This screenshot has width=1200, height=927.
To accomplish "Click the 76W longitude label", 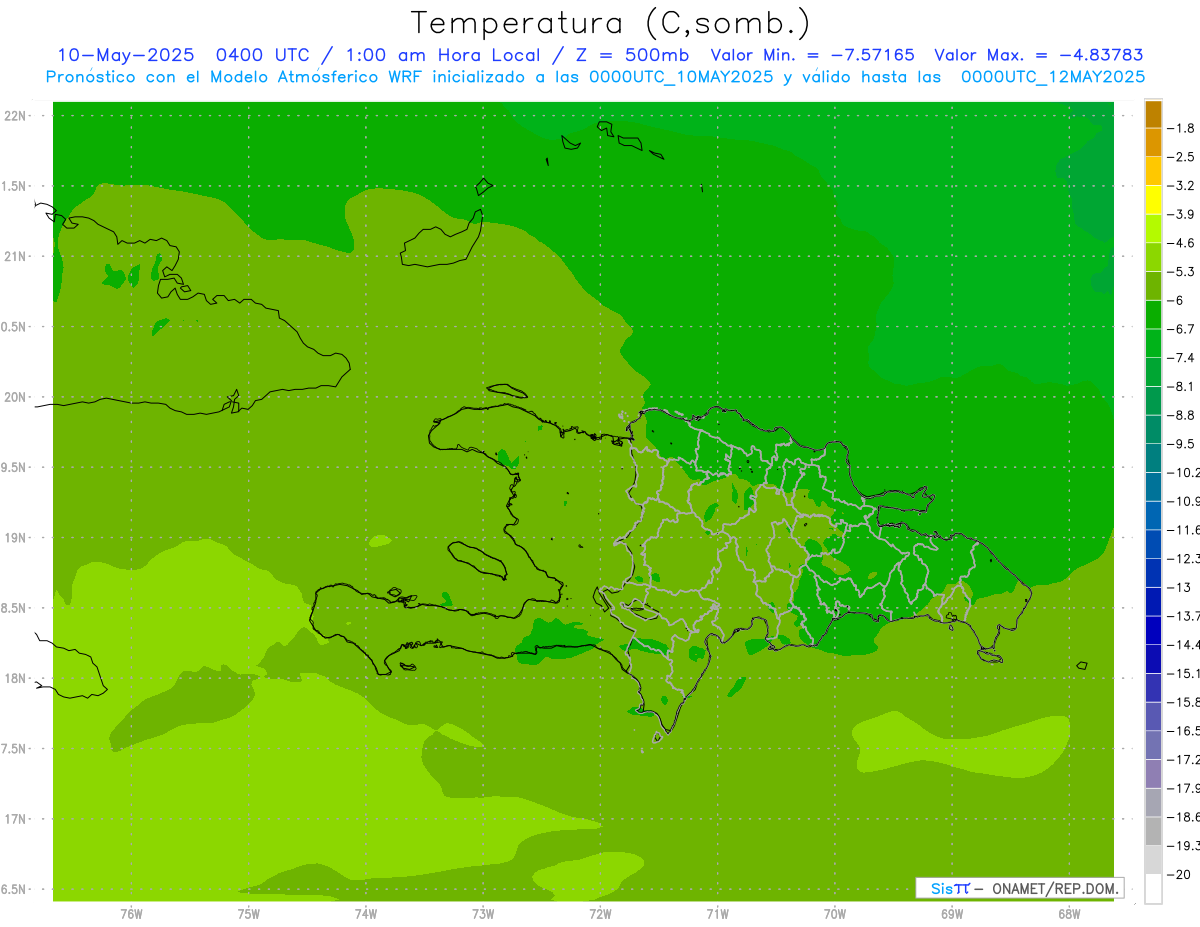I will pos(131,913).
